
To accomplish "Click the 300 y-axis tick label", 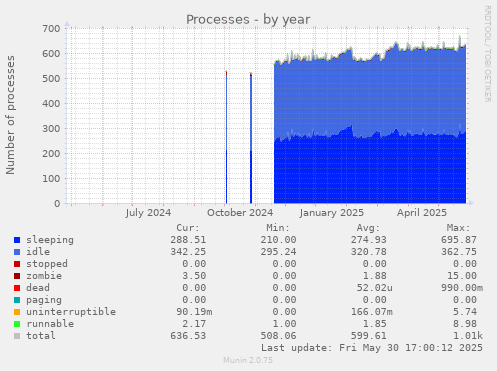I will (51, 129).
